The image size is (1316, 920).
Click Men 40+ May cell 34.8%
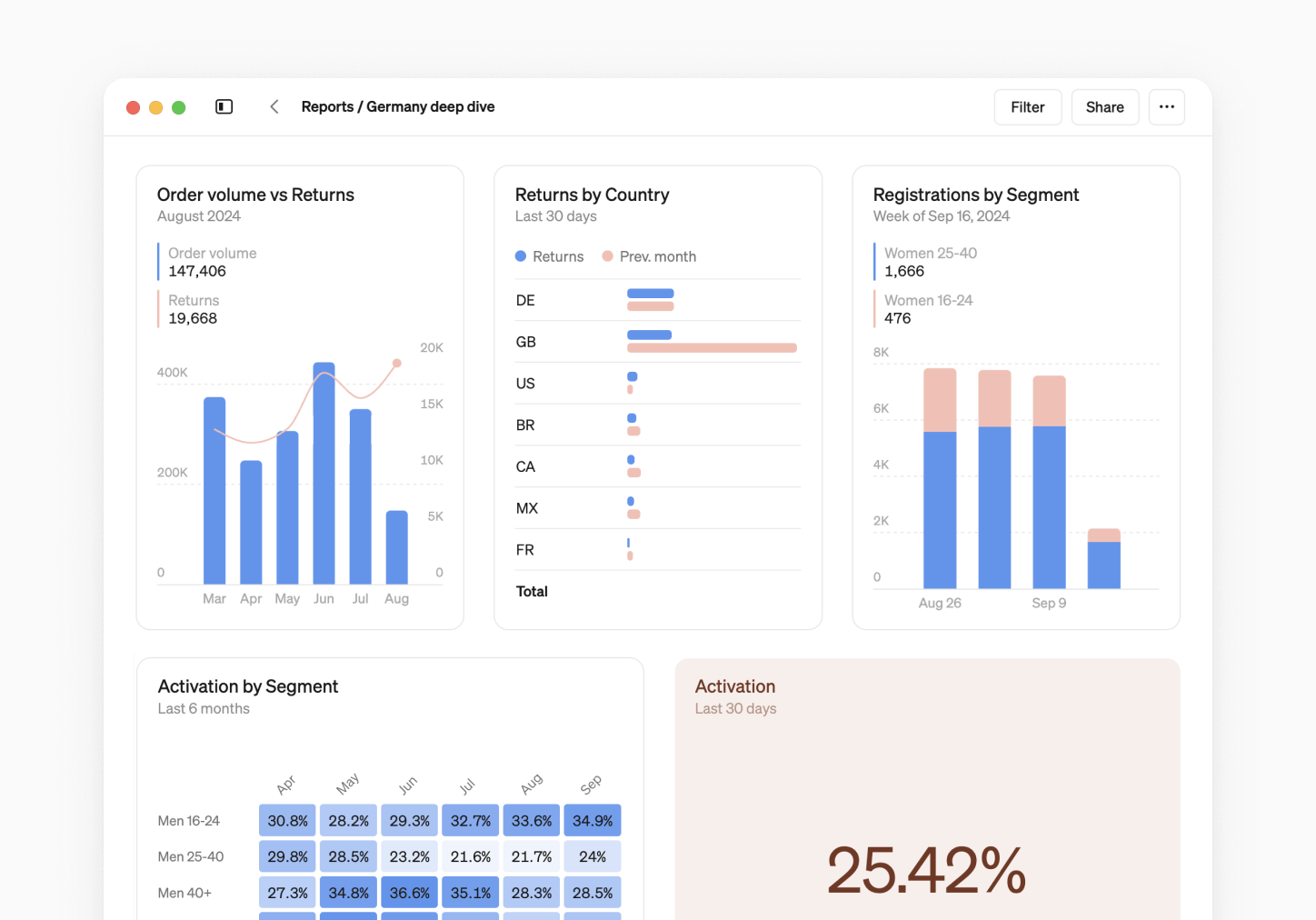click(349, 893)
